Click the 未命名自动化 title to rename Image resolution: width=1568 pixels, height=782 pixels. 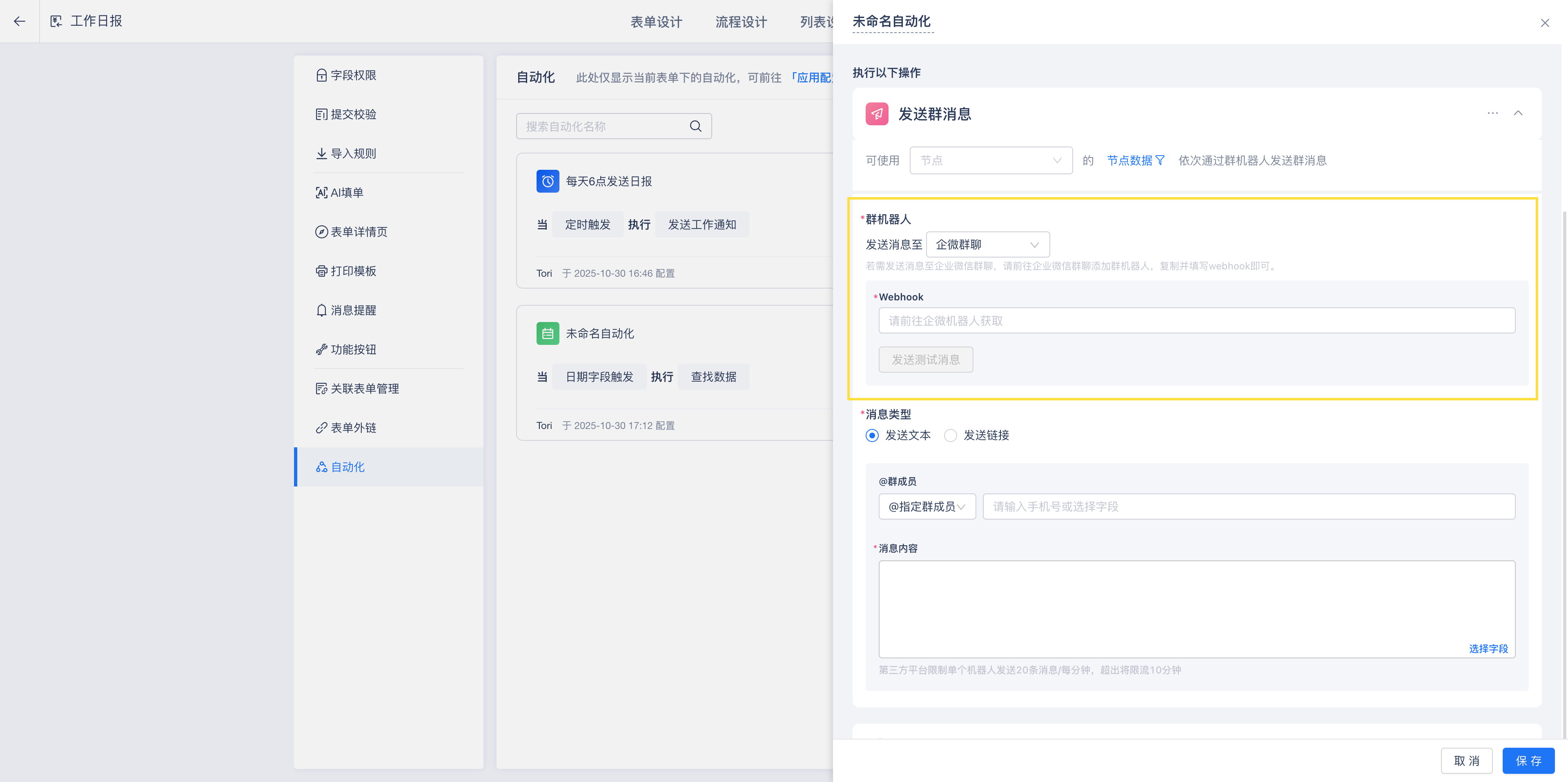(x=892, y=21)
